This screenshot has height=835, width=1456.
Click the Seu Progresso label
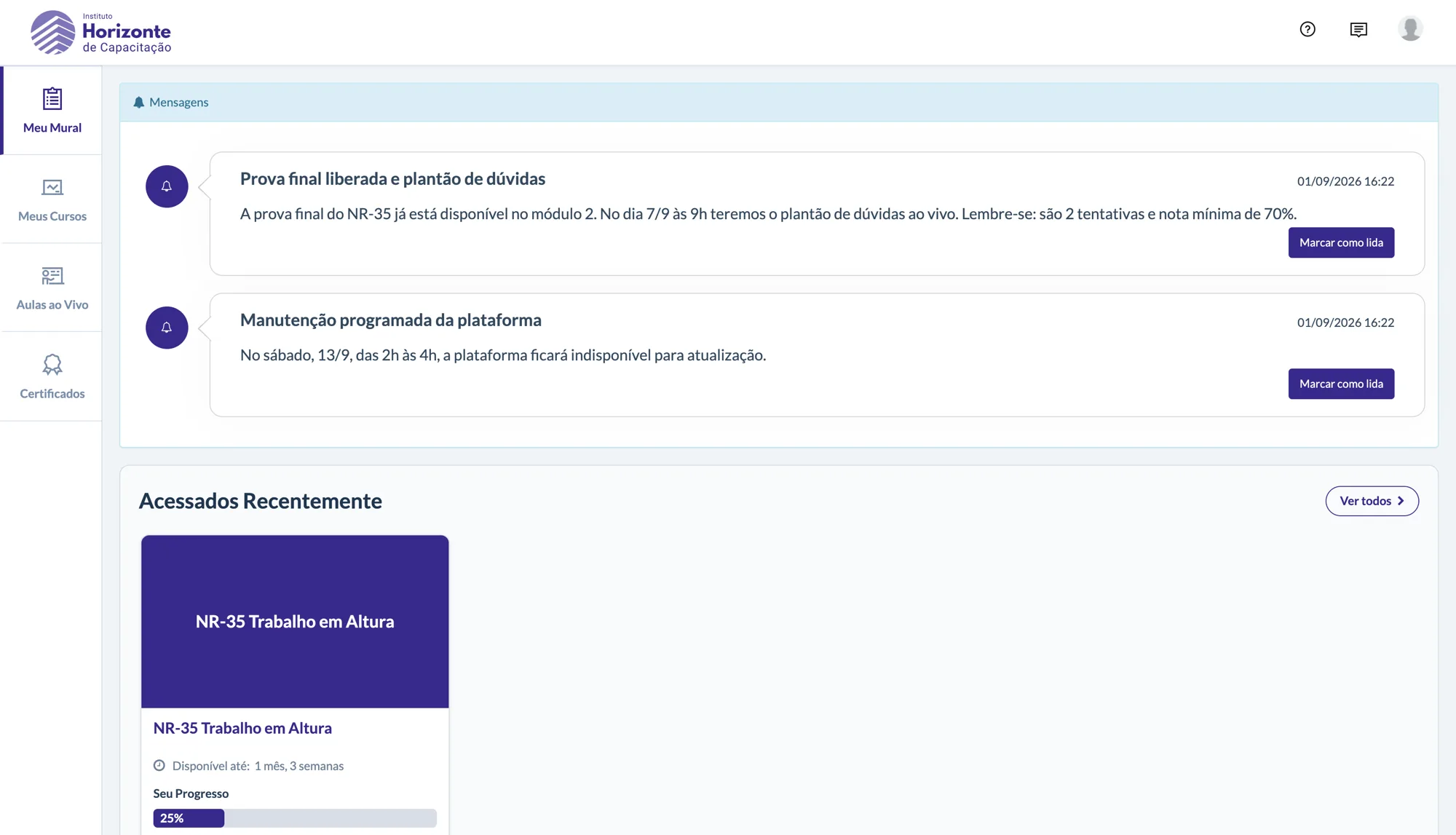(x=191, y=794)
